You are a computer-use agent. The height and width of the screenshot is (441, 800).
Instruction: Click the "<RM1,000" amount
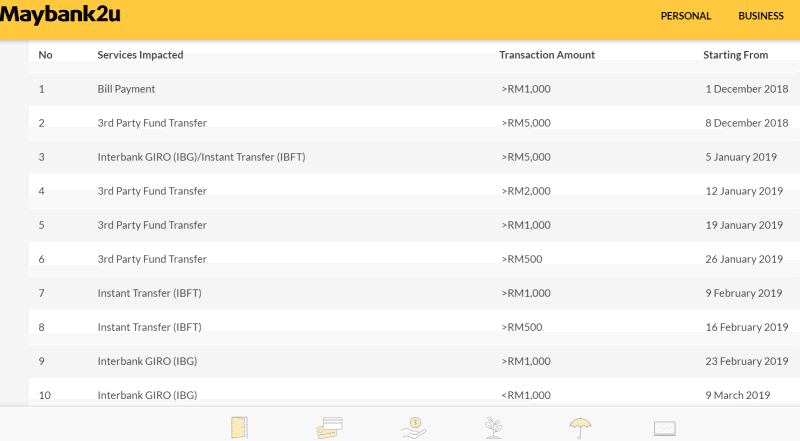(526, 395)
